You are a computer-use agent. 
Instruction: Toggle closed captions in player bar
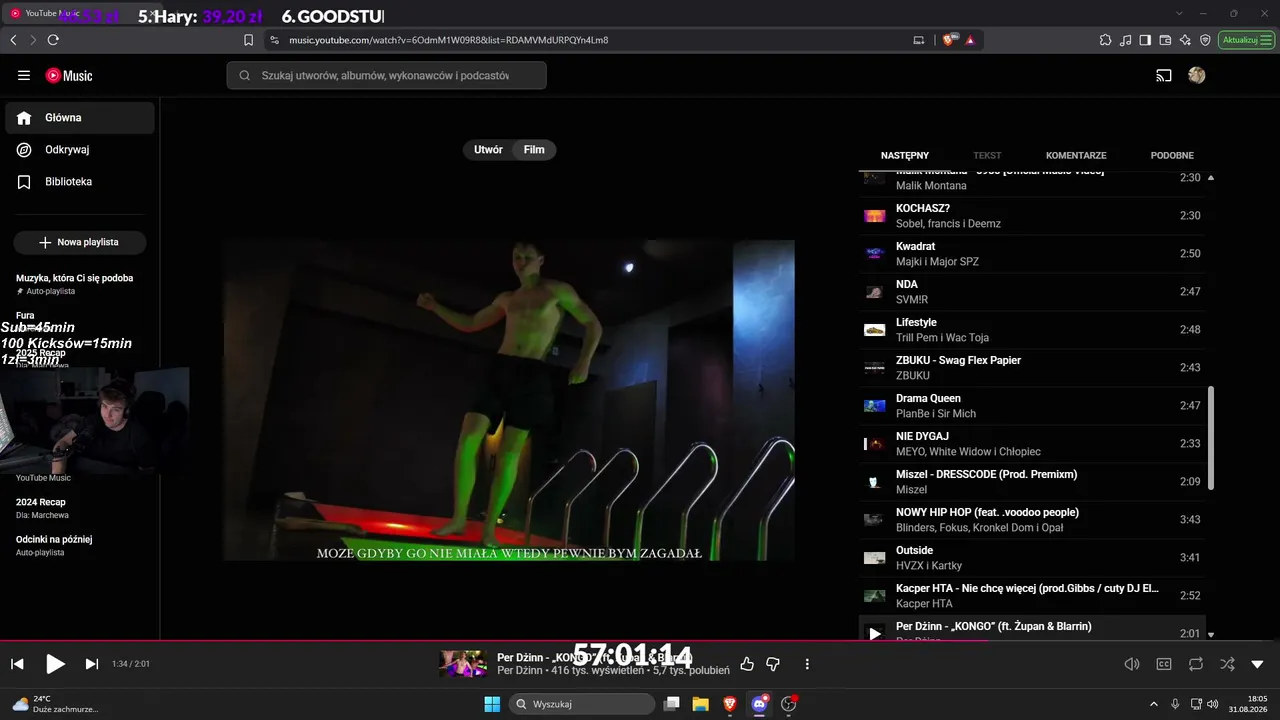(x=1164, y=664)
